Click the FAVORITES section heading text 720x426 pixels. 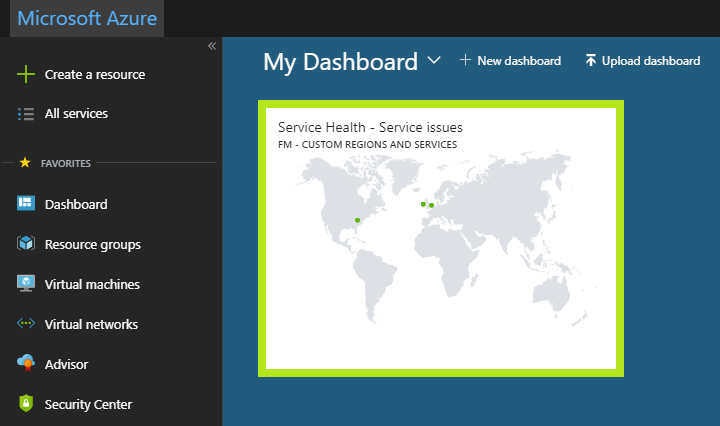click(x=66, y=163)
